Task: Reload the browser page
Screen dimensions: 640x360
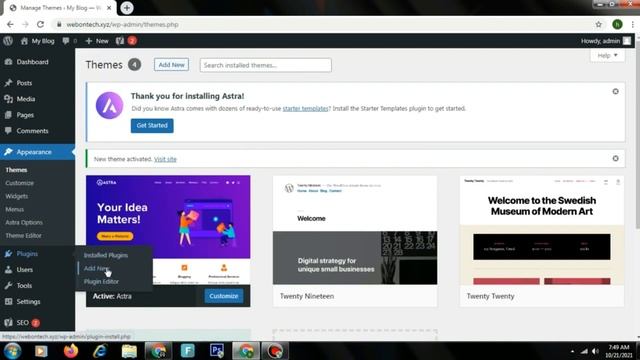Action: (x=40, y=24)
